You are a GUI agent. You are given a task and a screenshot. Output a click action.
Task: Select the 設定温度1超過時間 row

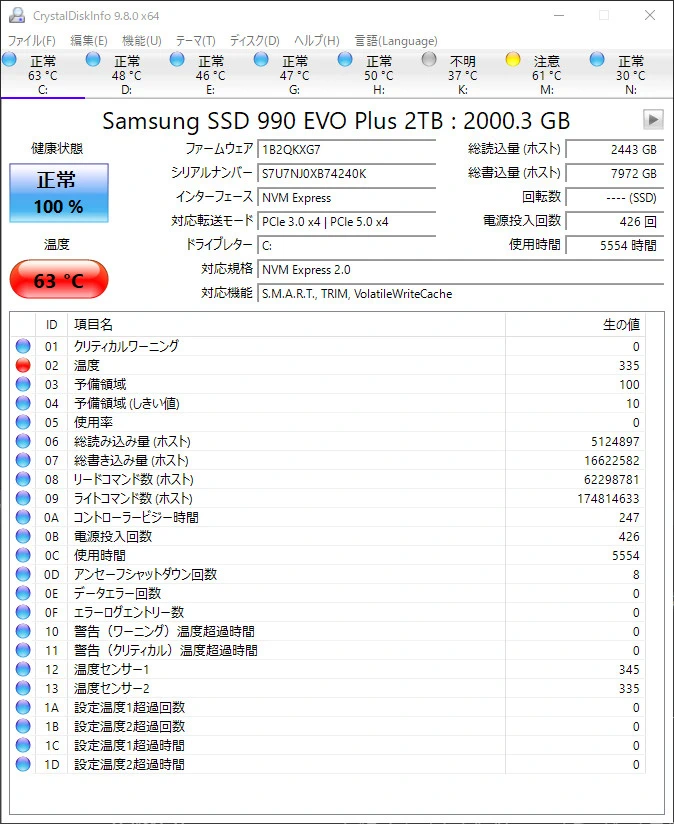pos(328,746)
